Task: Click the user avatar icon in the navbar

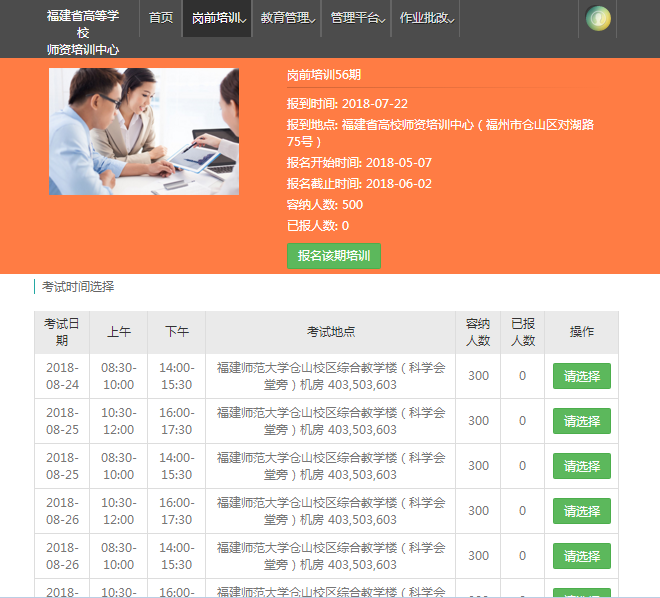Action: [x=598, y=18]
